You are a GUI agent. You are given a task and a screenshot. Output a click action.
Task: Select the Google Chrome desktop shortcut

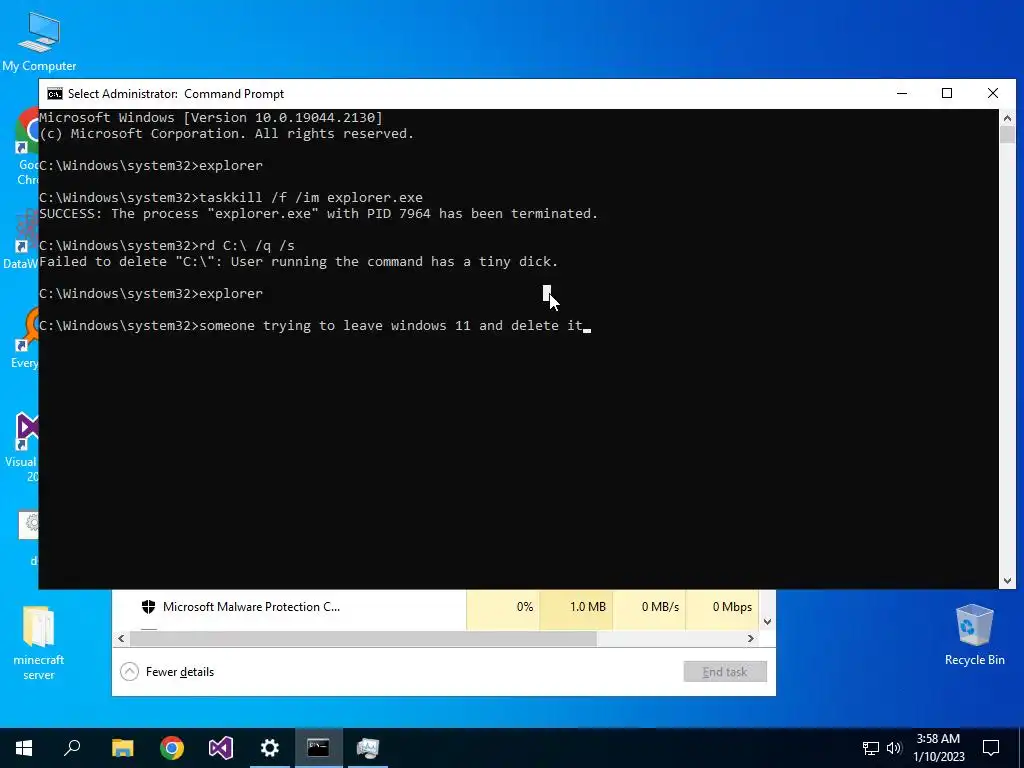click(x=27, y=147)
